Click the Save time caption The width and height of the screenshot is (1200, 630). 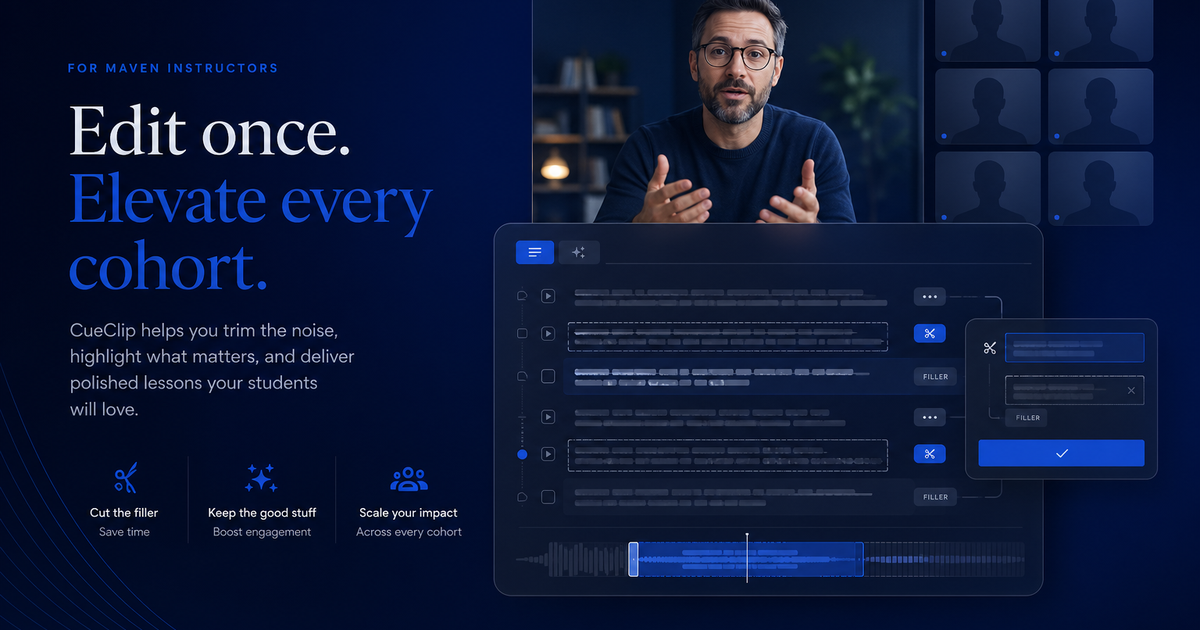[x=124, y=532]
